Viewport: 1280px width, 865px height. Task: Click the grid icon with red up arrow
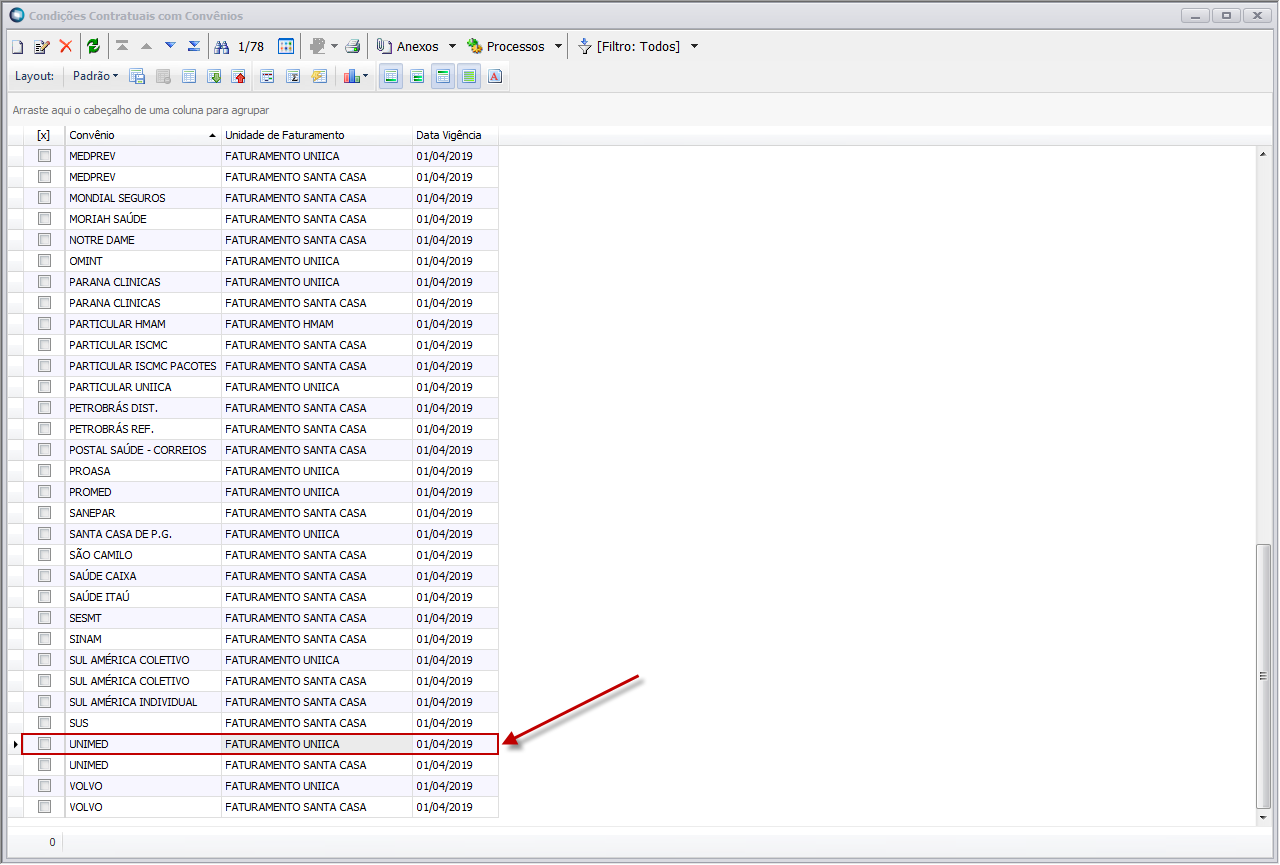coord(238,76)
